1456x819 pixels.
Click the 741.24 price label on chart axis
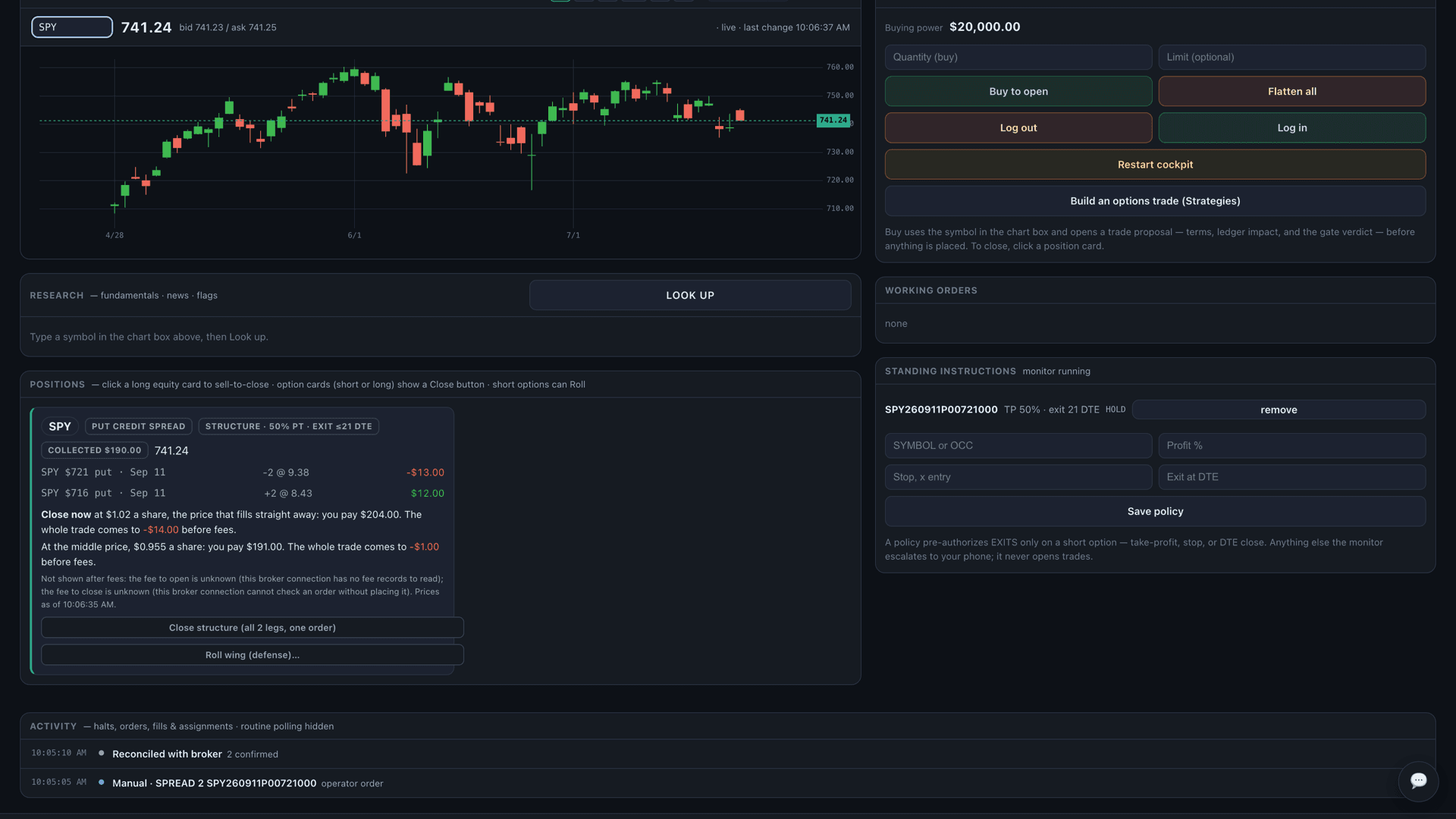[833, 121]
